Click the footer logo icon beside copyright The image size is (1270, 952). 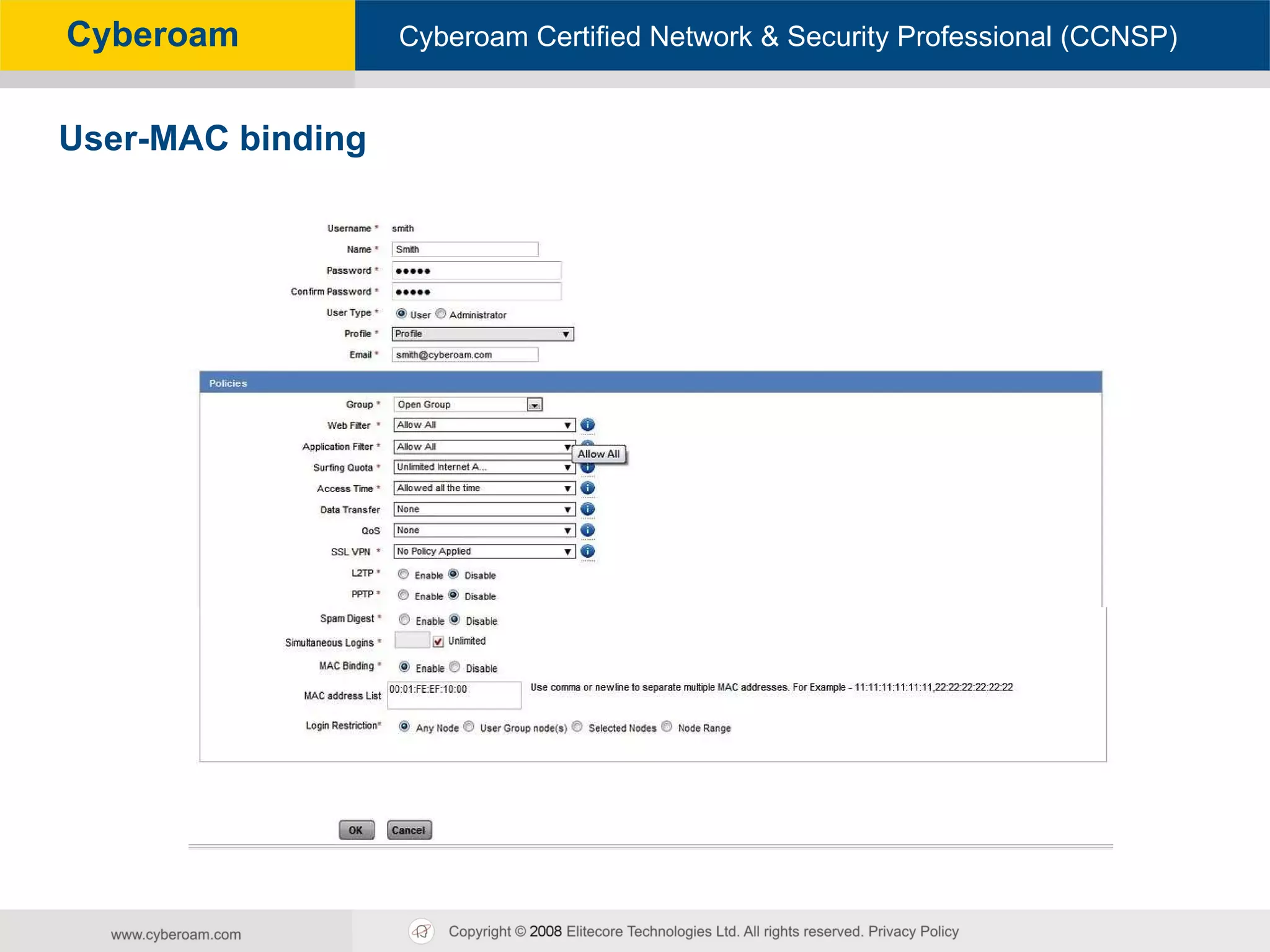click(x=422, y=931)
